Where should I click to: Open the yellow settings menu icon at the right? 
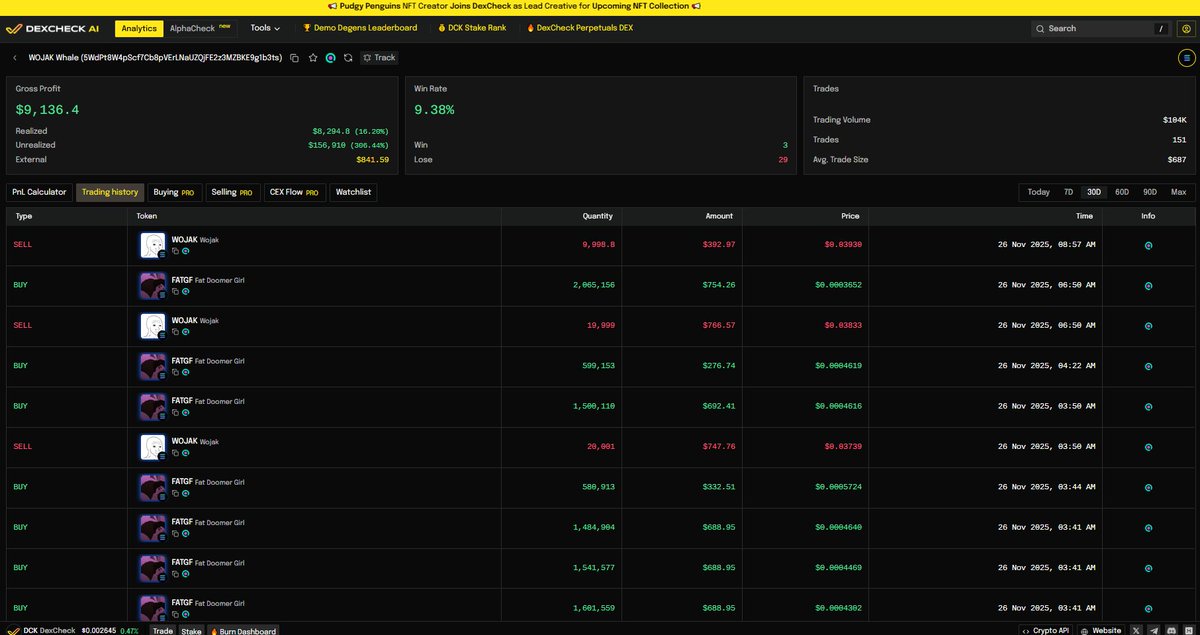click(1186, 58)
